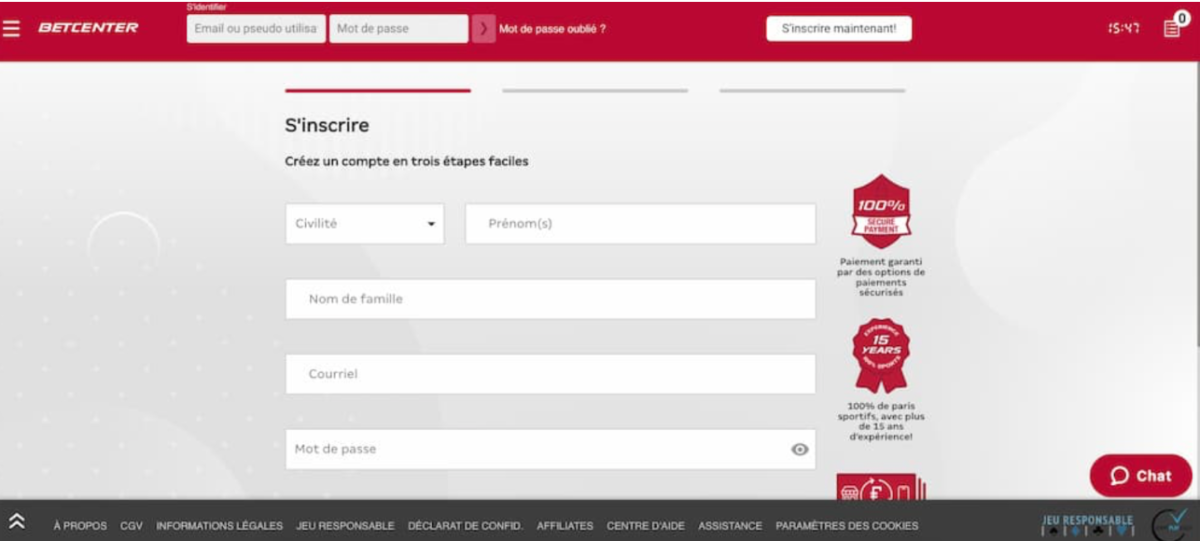Click 'Créez un compte en trois étapes faciles'
Image resolution: width=1200 pixels, height=541 pixels.
(407, 162)
